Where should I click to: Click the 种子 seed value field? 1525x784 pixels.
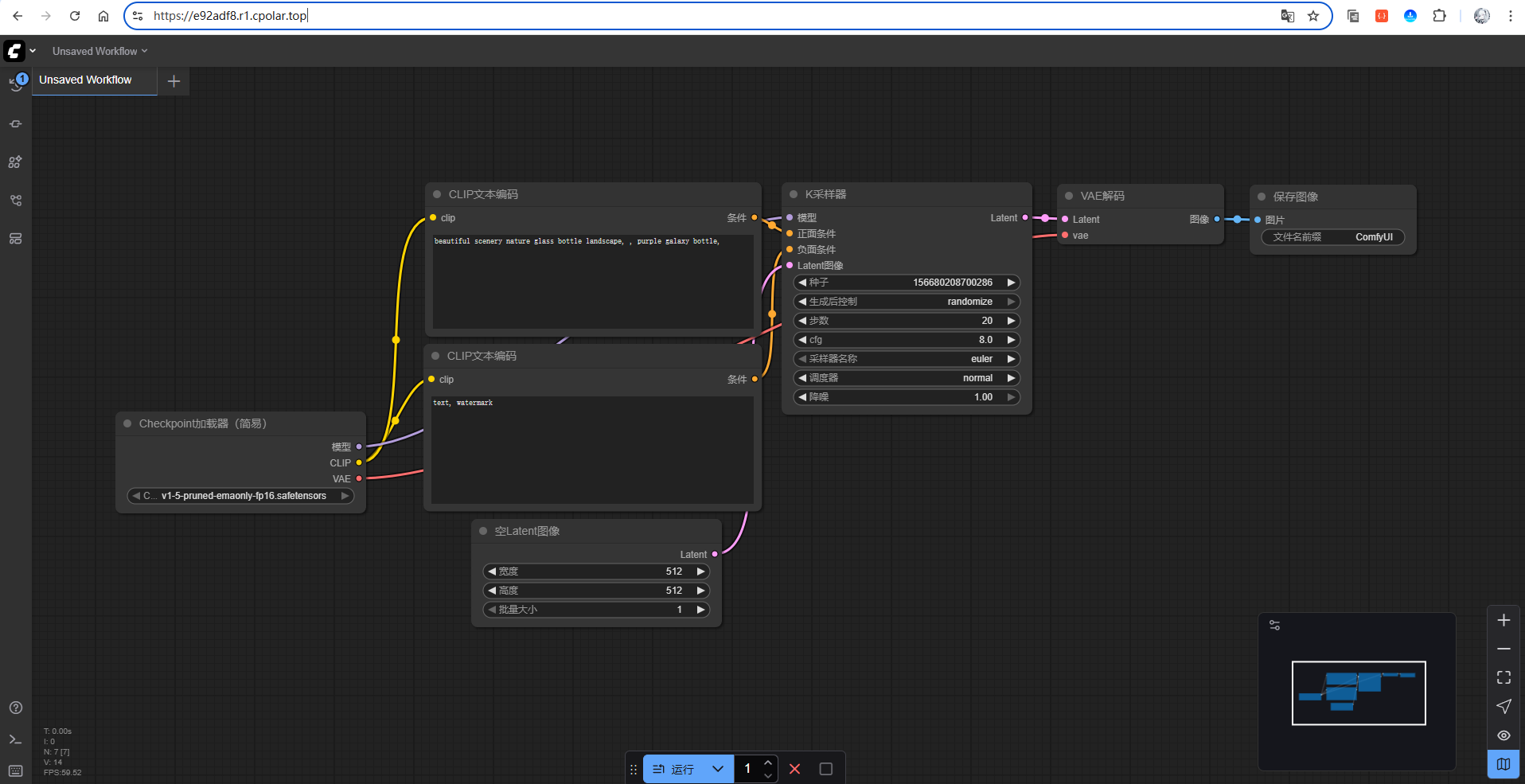pyautogui.click(x=907, y=283)
